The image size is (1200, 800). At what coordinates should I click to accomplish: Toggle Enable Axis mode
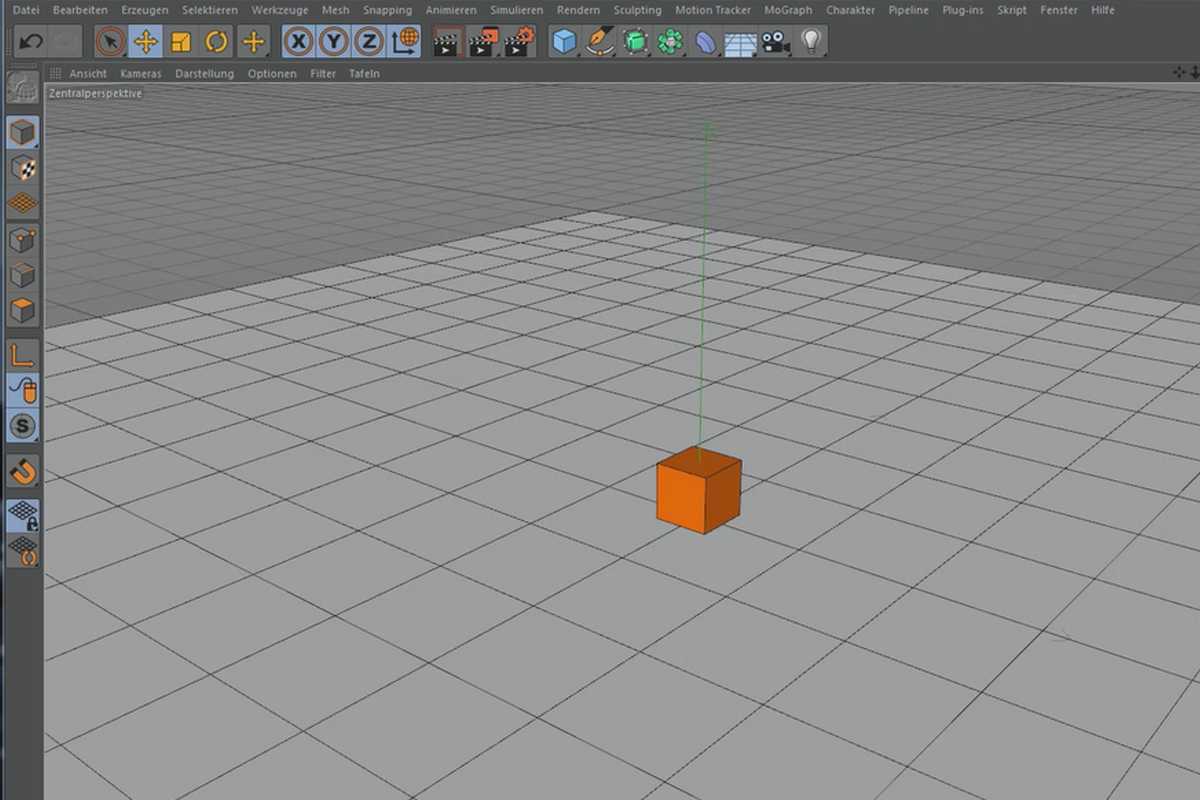[x=23, y=355]
